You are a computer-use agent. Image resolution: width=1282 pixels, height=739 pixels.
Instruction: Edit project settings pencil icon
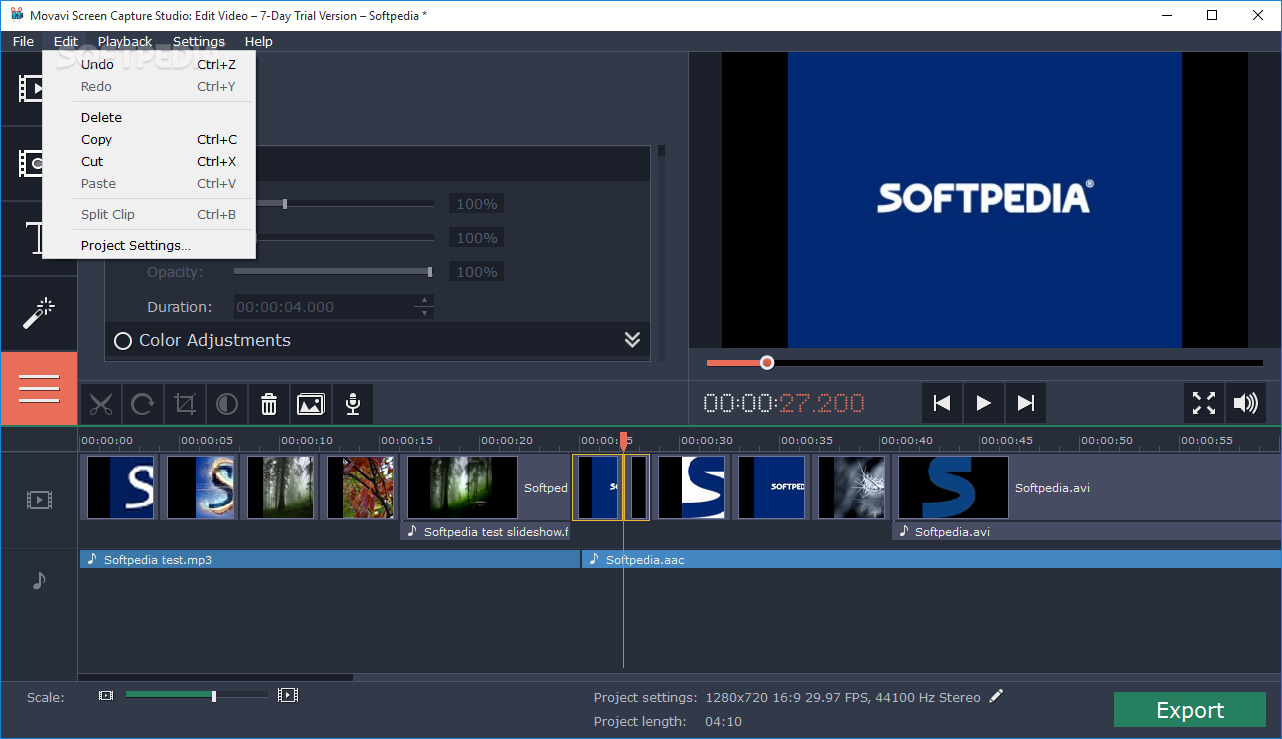pos(996,696)
